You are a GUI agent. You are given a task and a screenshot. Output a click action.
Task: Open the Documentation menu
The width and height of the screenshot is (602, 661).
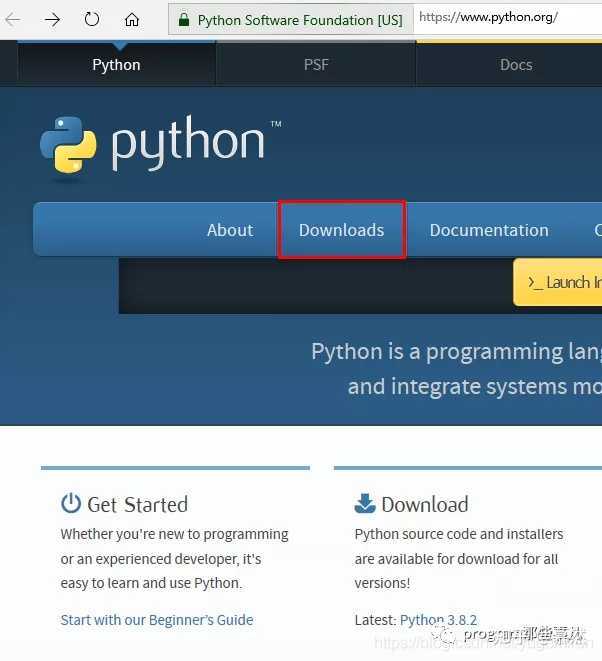point(489,230)
